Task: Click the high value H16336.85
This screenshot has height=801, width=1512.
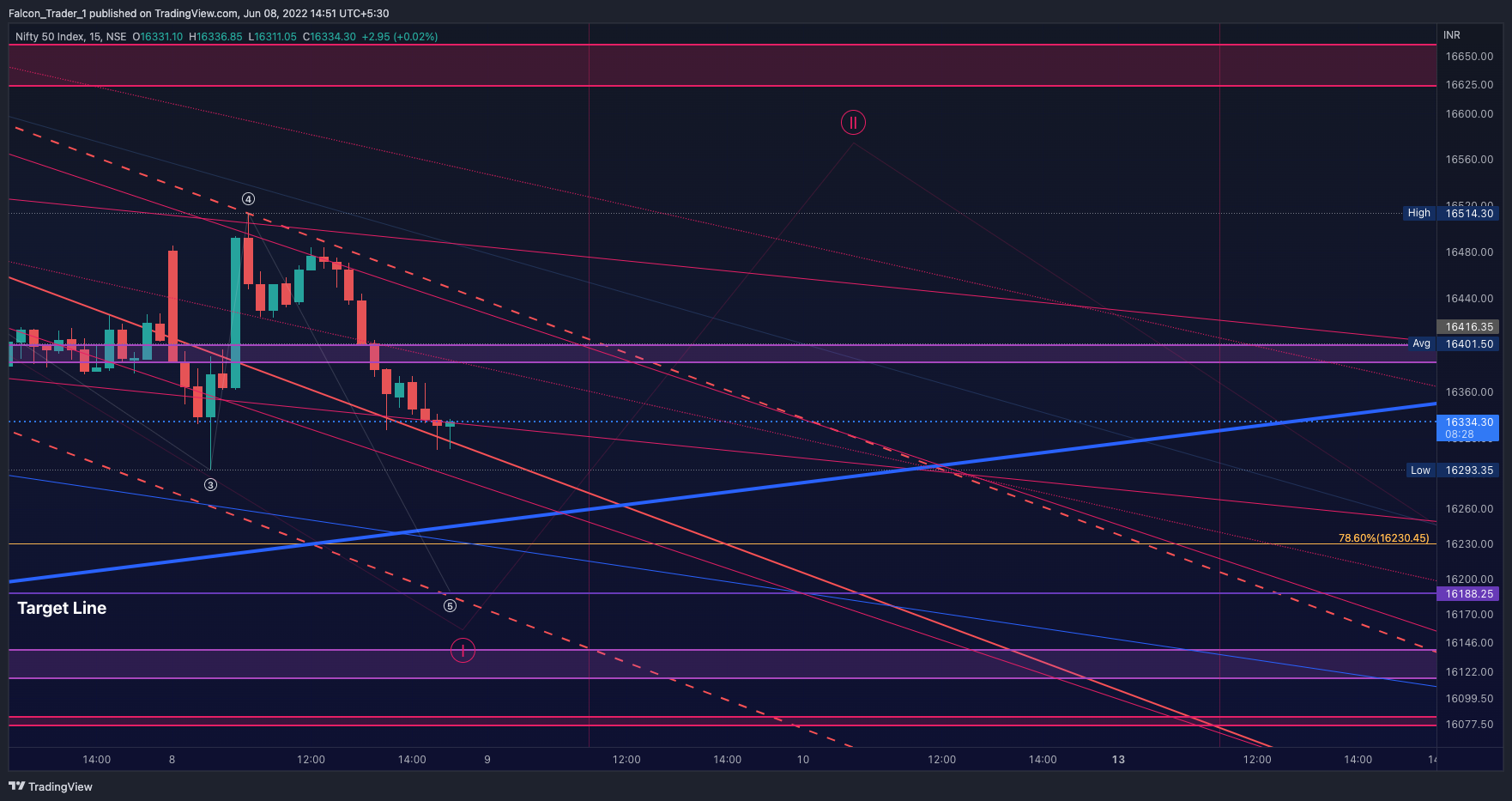Action: [215, 37]
